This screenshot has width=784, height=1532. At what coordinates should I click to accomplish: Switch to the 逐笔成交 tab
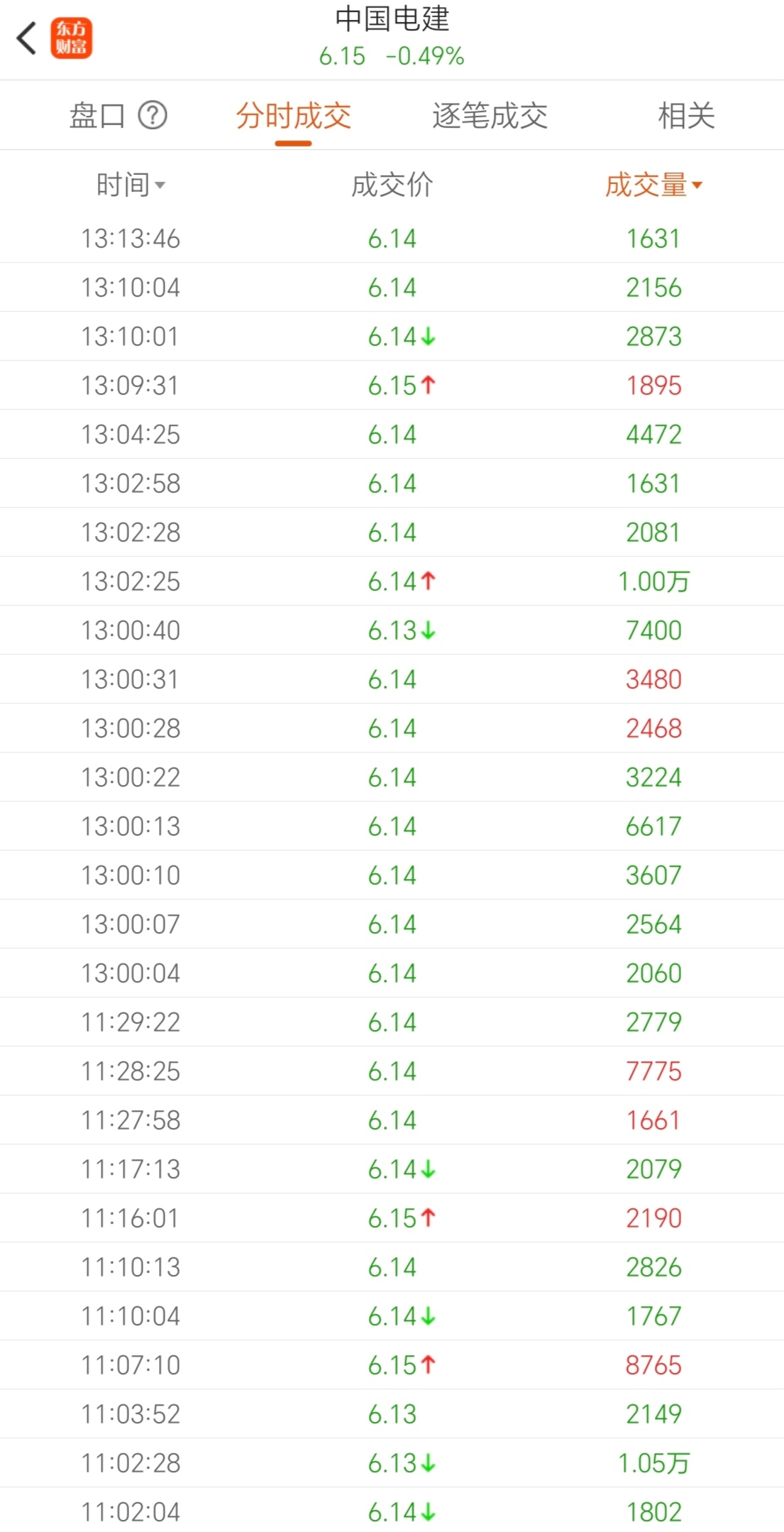490,116
